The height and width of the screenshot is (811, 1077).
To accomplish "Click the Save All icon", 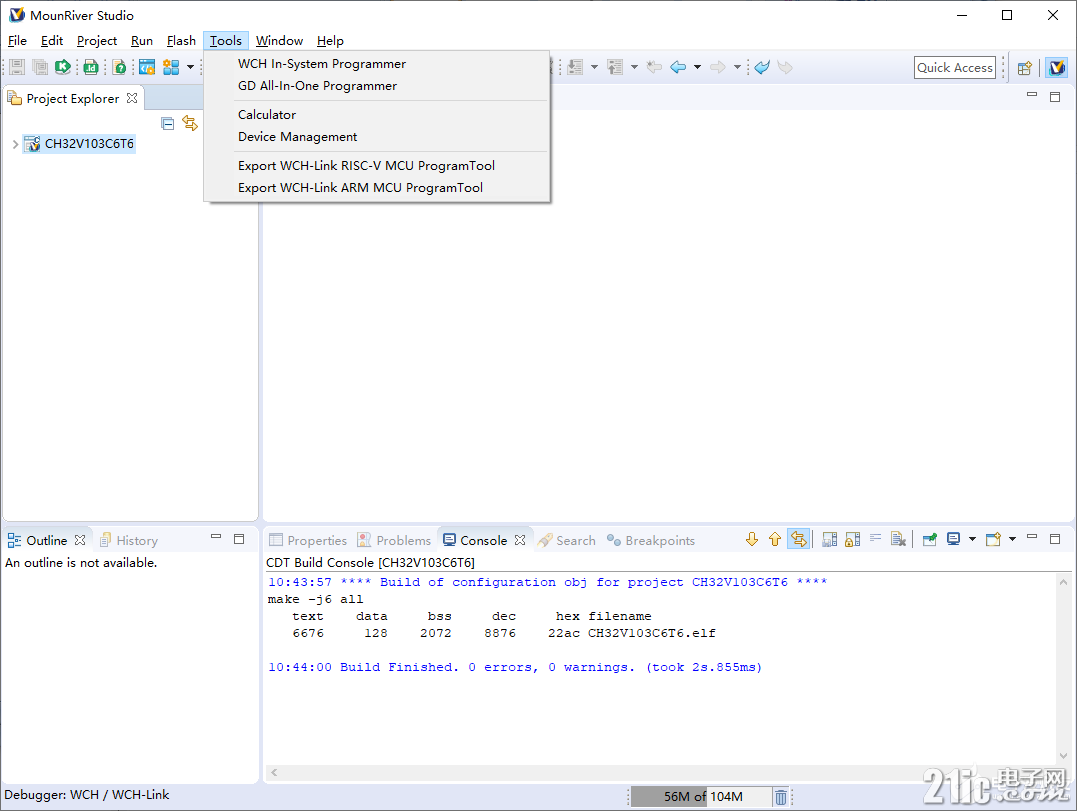I will pos(40,67).
